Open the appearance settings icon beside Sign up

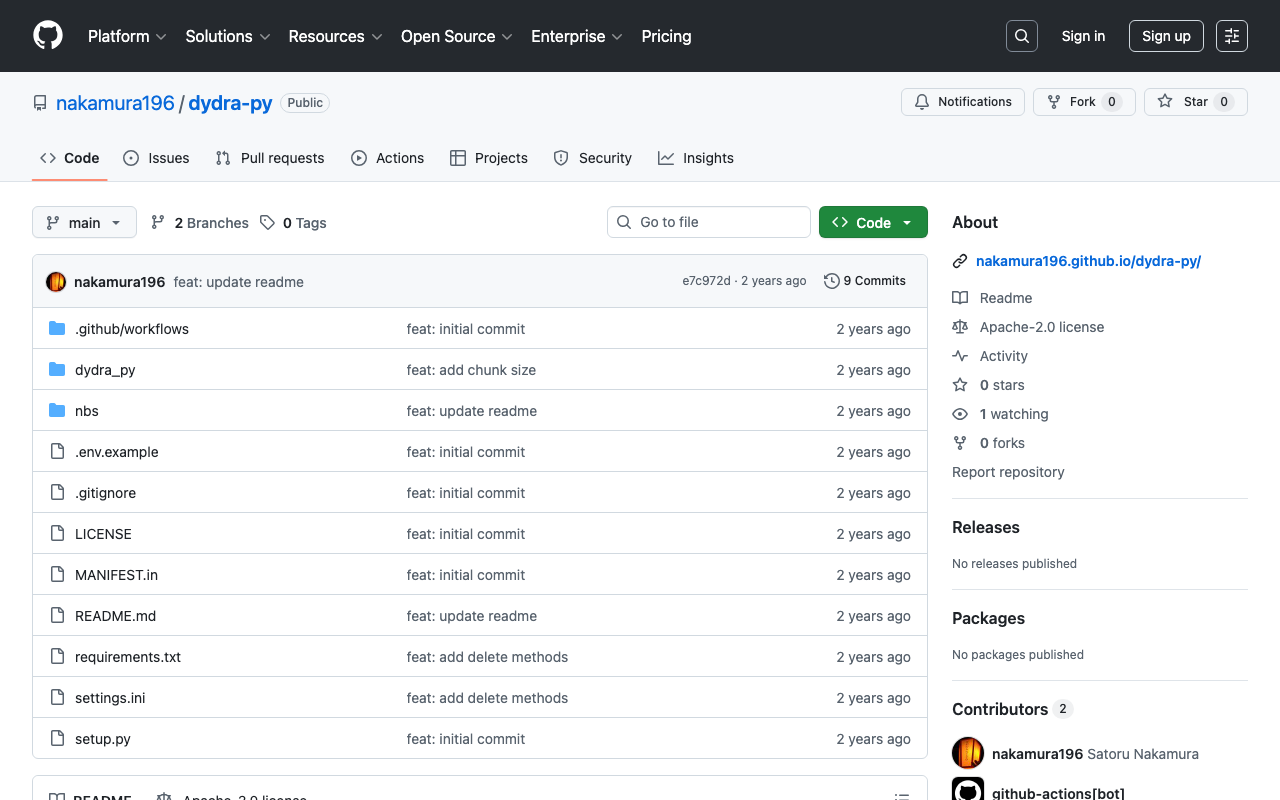[x=1231, y=36]
